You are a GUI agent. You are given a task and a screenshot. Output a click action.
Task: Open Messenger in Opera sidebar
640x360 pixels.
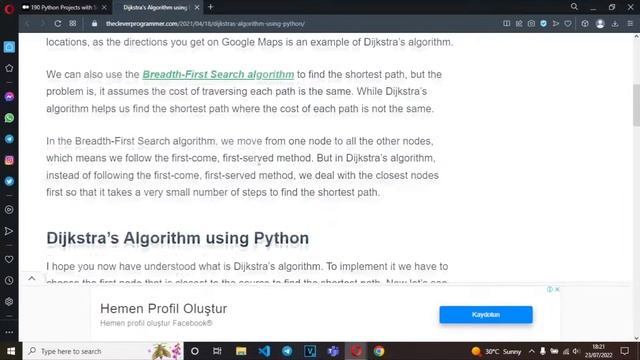[9, 97]
